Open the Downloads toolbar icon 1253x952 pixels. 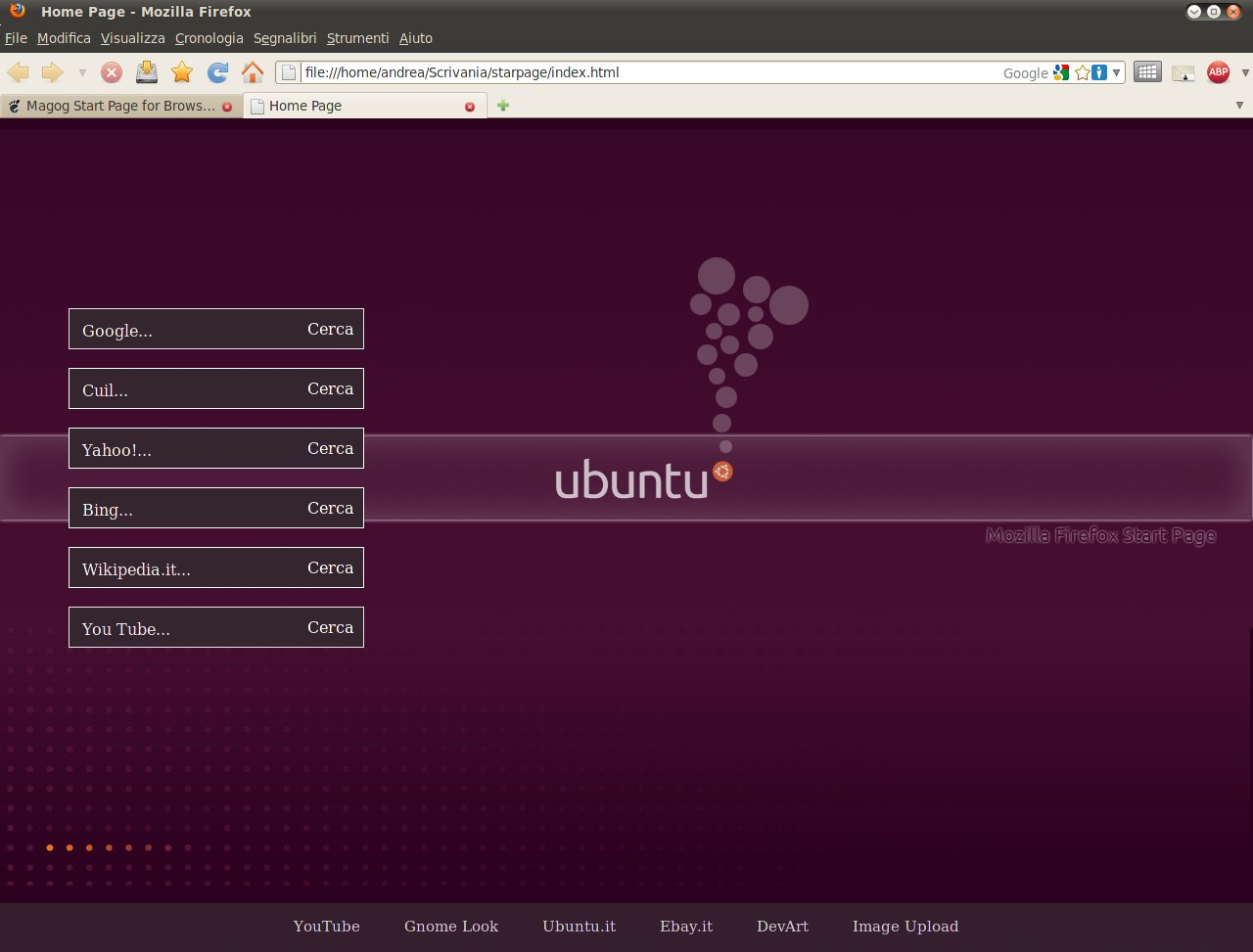point(146,72)
